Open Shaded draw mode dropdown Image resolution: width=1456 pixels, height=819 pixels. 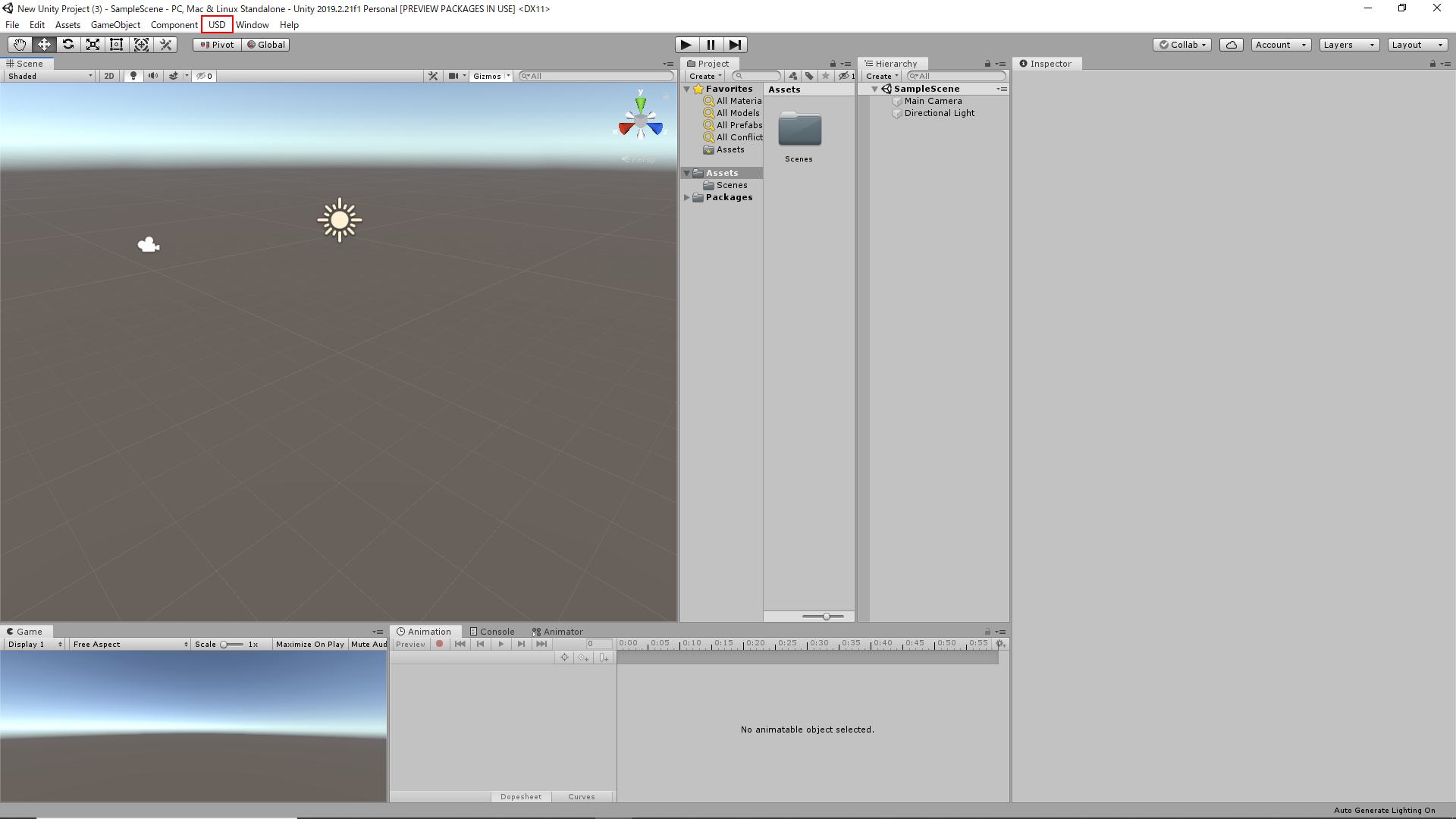(x=50, y=76)
